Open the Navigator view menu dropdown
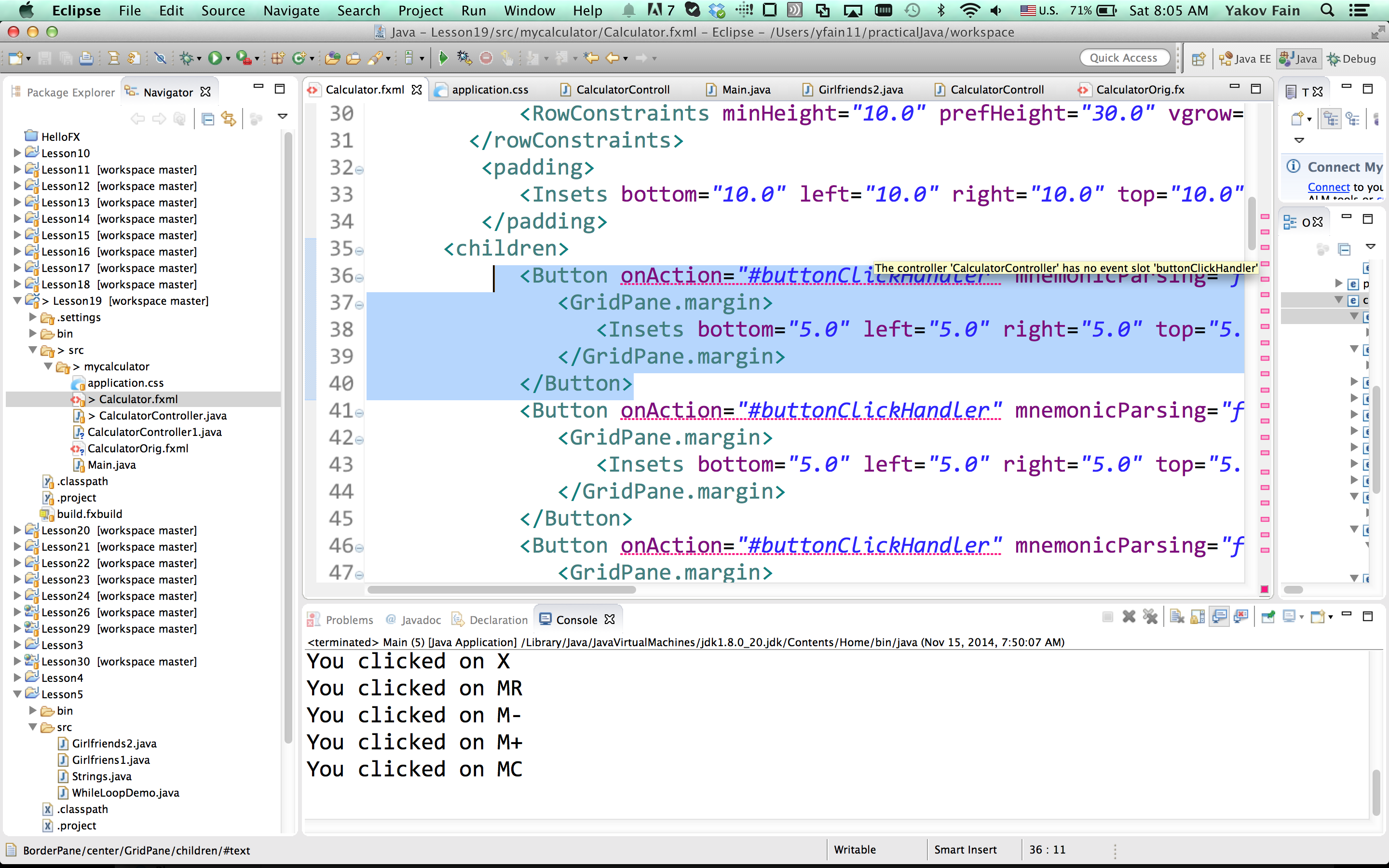 pos(283,117)
